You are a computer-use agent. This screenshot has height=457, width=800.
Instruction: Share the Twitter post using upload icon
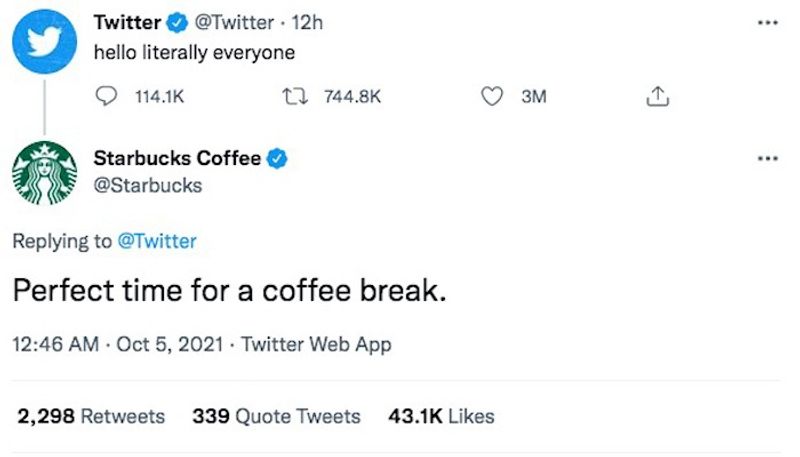(x=657, y=97)
